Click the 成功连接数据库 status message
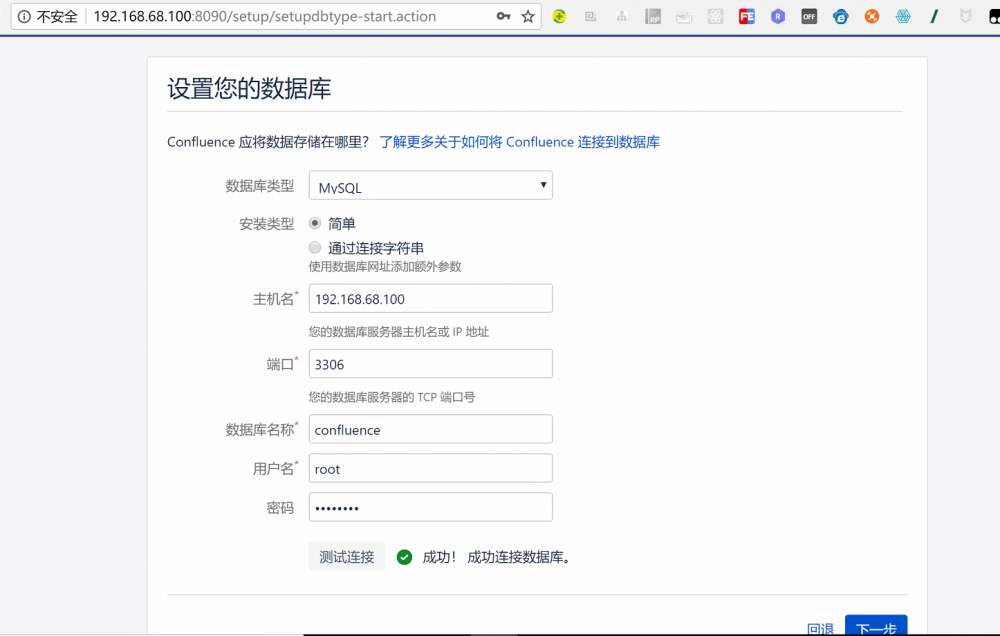The width and height of the screenshot is (1000, 636). point(518,557)
